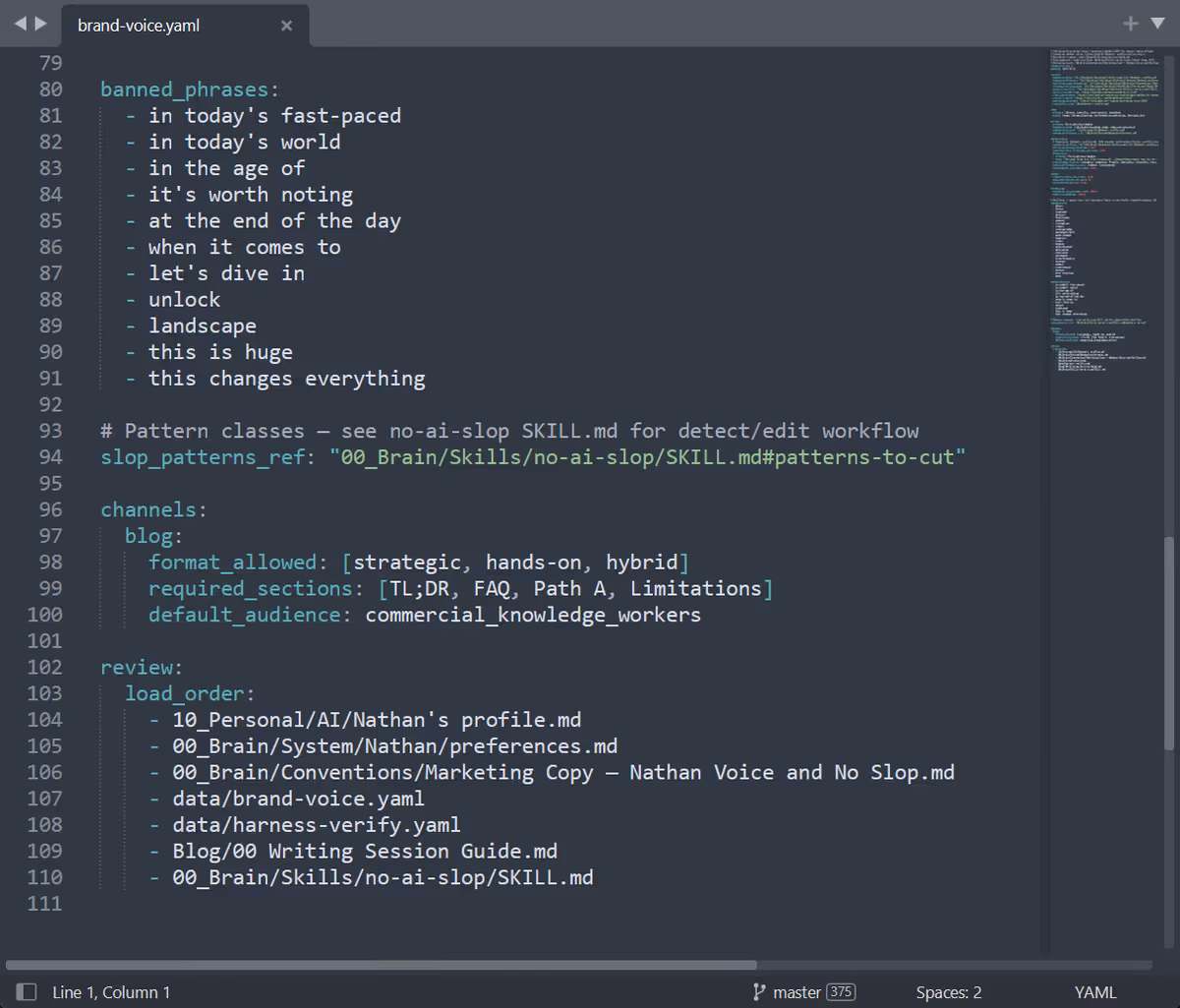Click the "in the age of" entry
Image resolution: width=1180 pixels, height=1008 pixels.
click(226, 168)
